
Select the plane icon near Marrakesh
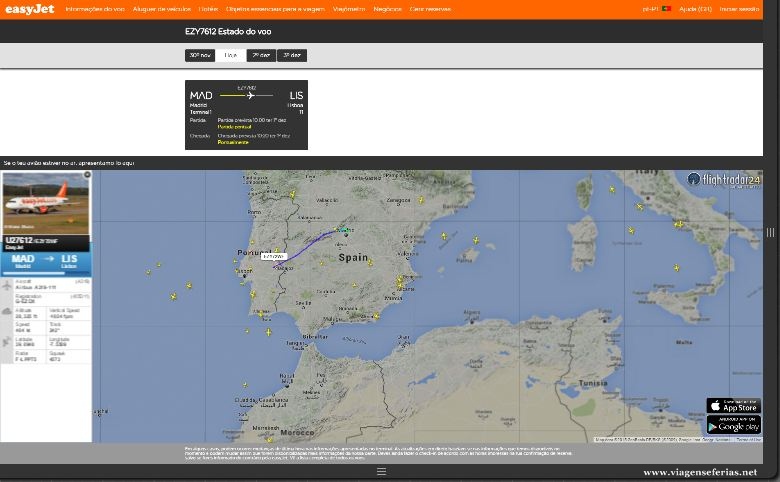pyautogui.click(x=269, y=439)
